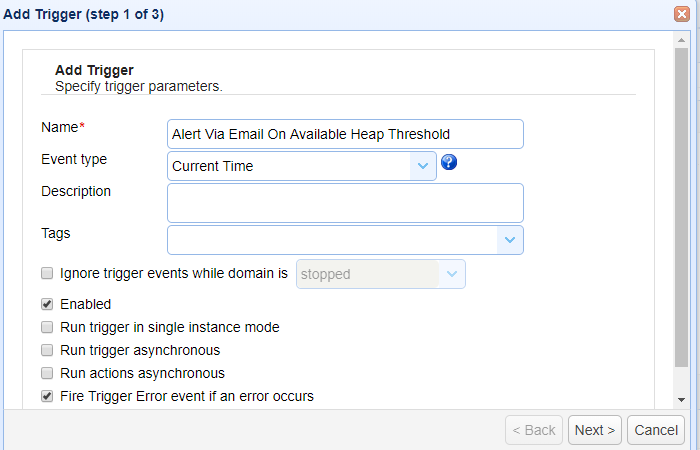The height and width of the screenshot is (450, 700).
Task: Uncheck the Enabled checkbox
Action: pyautogui.click(x=47, y=304)
